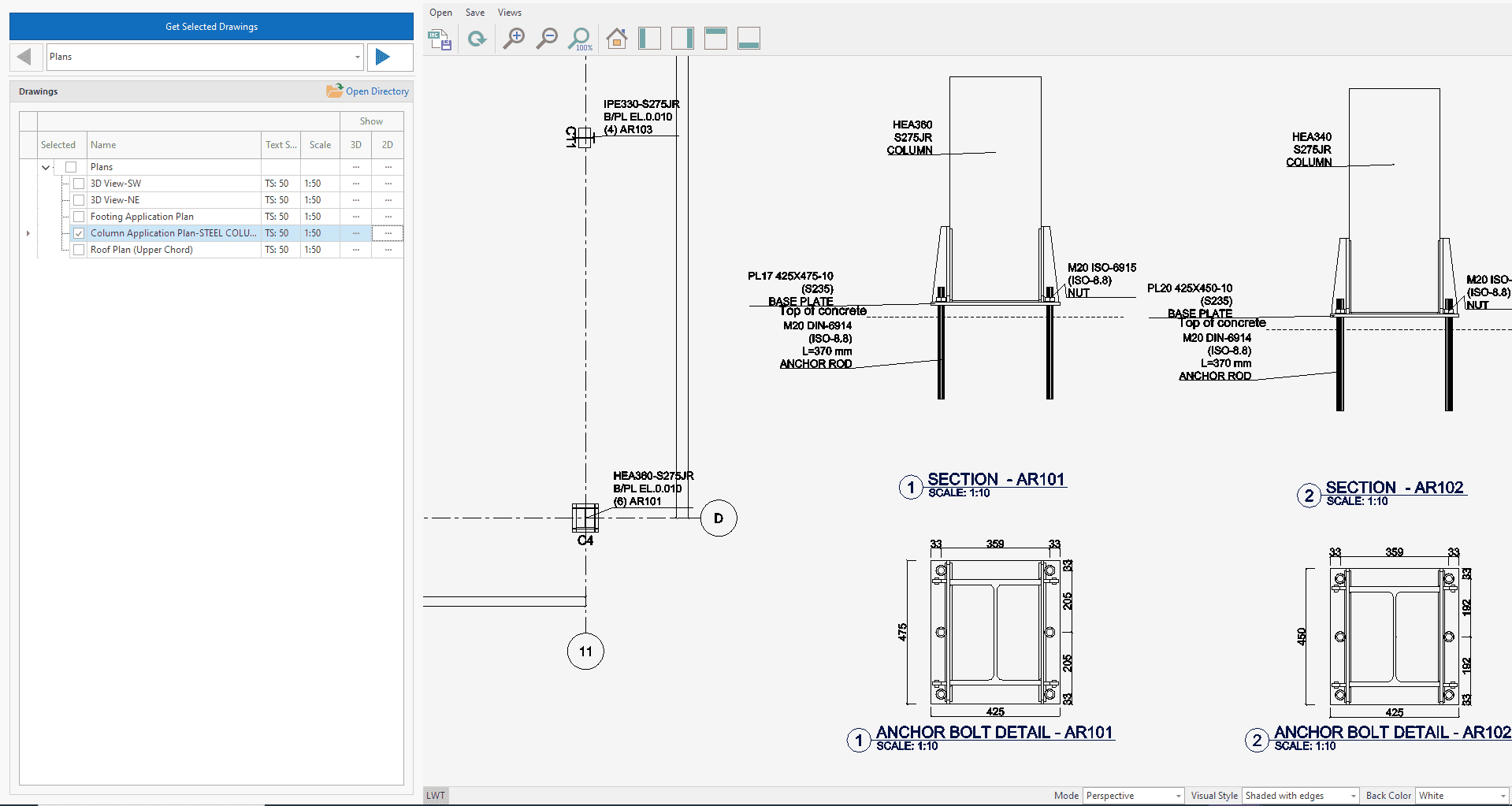The height and width of the screenshot is (806, 1512).
Task: Click the home view icon
Action: (x=617, y=39)
